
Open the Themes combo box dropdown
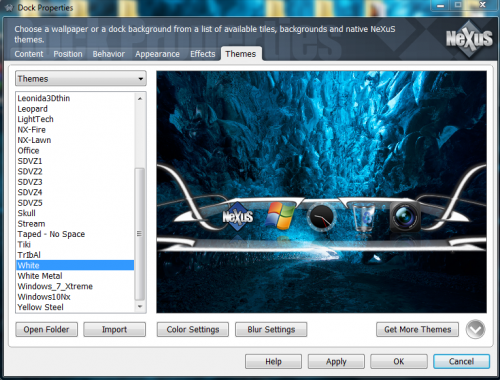pyautogui.click(x=81, y=79)
